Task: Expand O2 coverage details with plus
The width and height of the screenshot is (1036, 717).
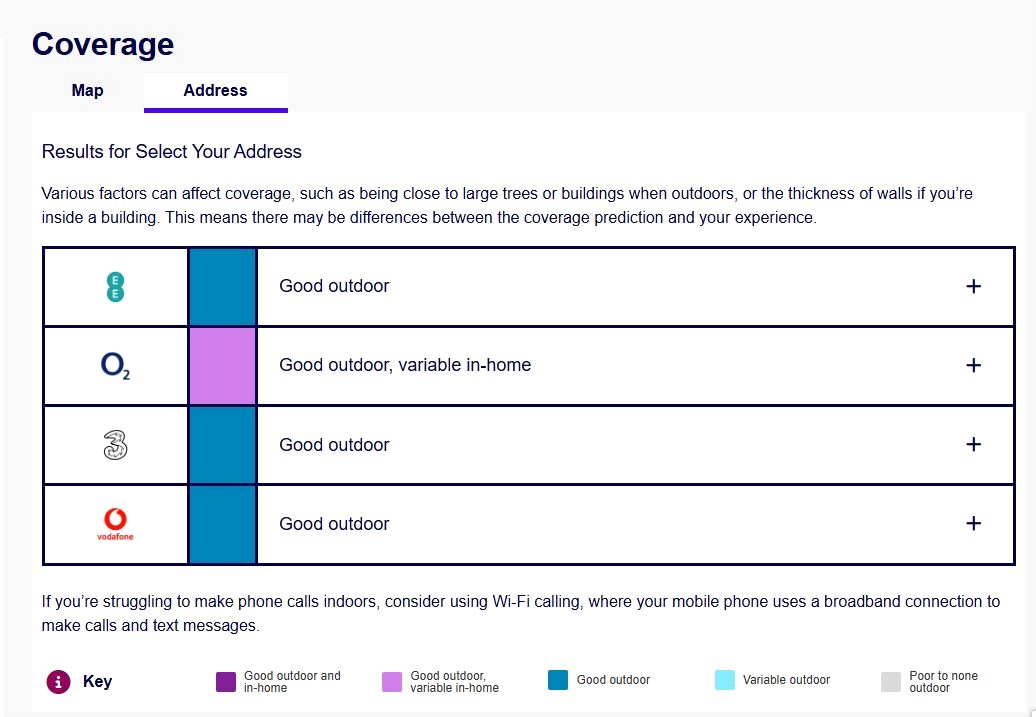Action: tap(973, 366)
